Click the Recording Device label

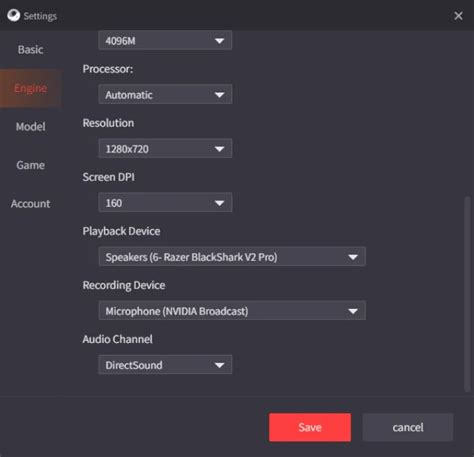[x=124, y=285]
